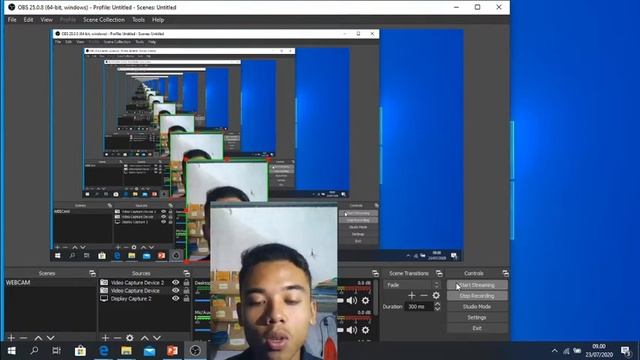The height and width of the screenshot is (360, 640).
Task: Open Mail app from taskbar
Action: [x=149, y=351]
